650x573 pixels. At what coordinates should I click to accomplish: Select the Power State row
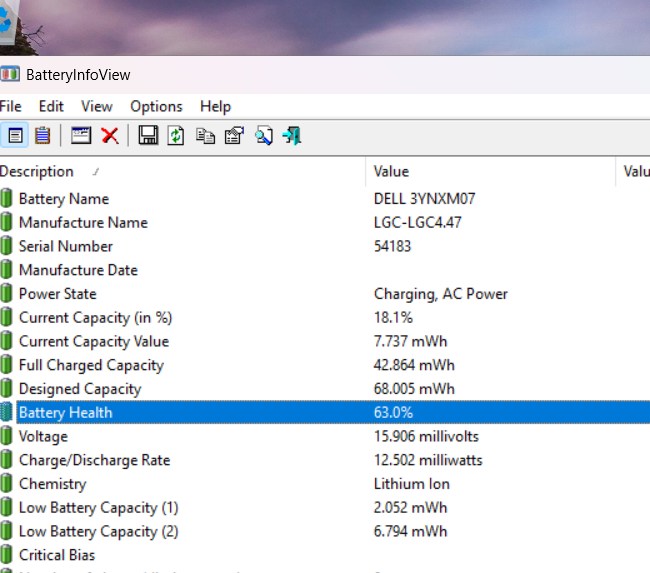point(325,294)
